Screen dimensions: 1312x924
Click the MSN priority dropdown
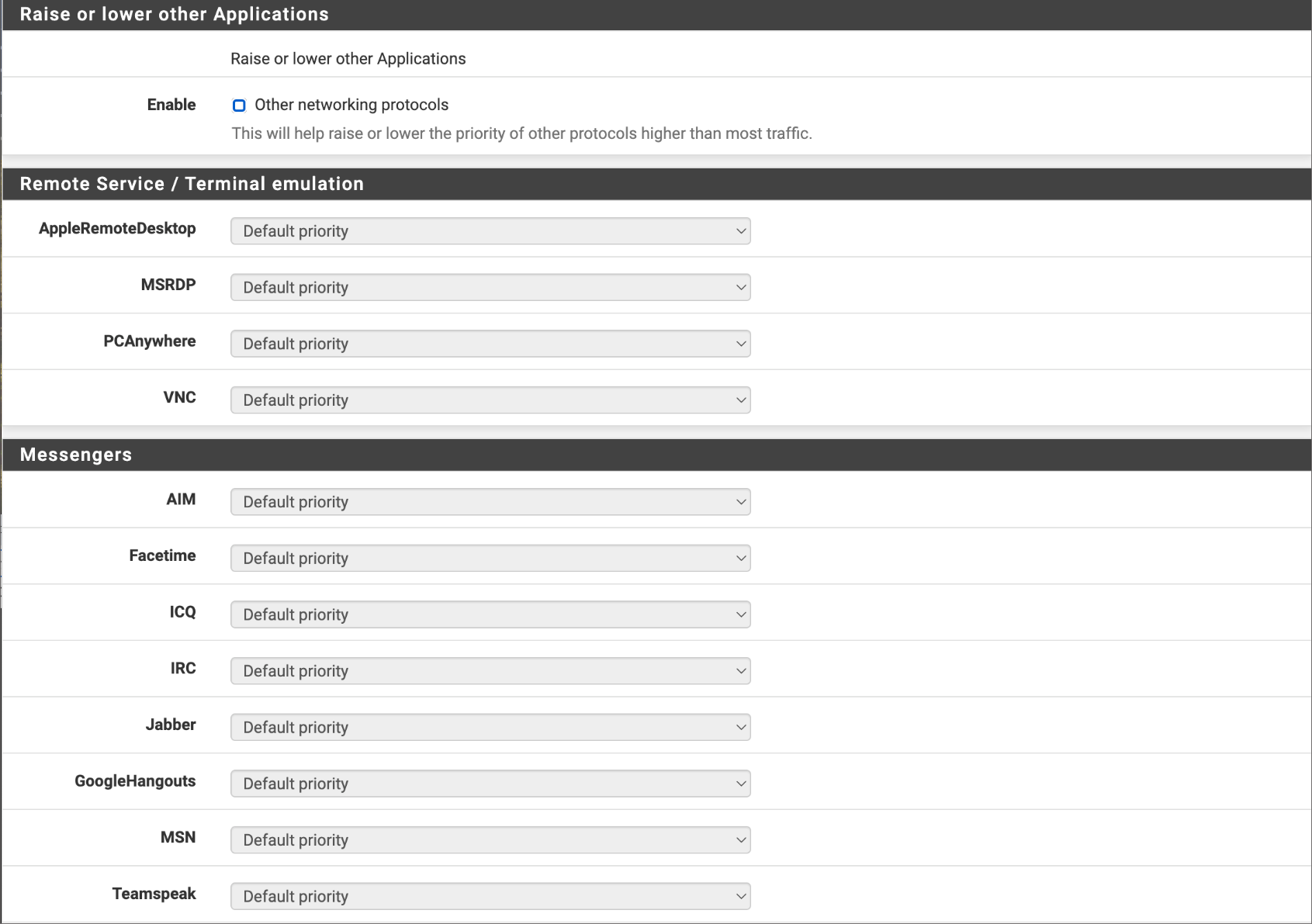[490, 840]
